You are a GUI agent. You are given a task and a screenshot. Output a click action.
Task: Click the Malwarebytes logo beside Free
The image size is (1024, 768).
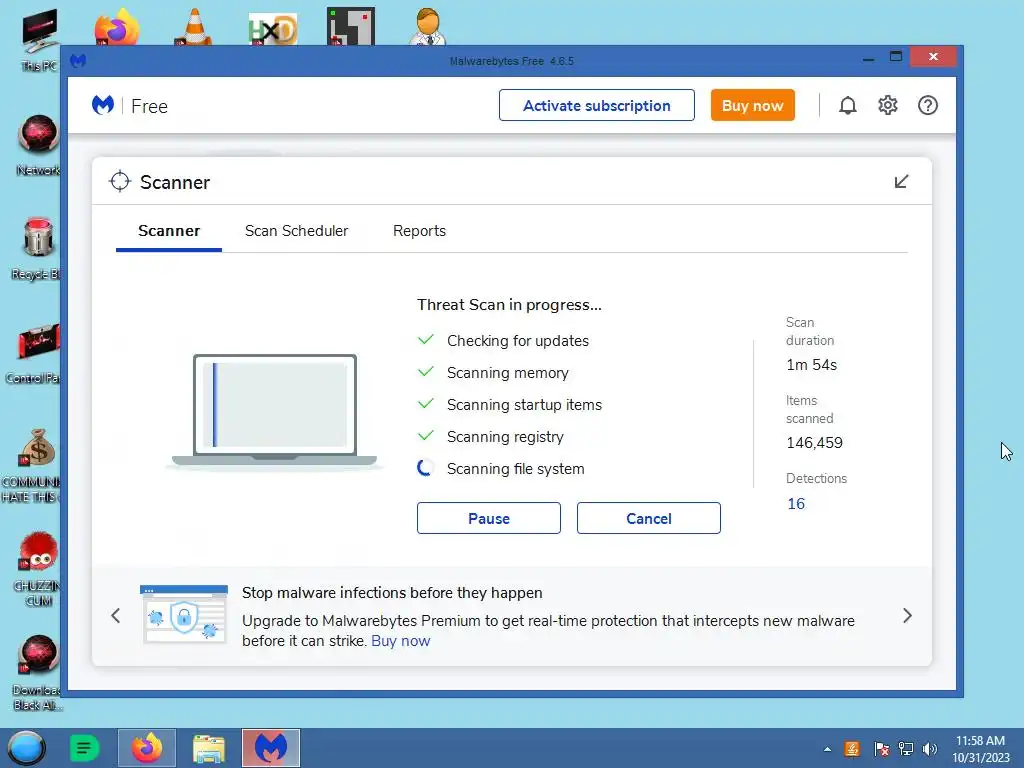(x=103, y=105)
